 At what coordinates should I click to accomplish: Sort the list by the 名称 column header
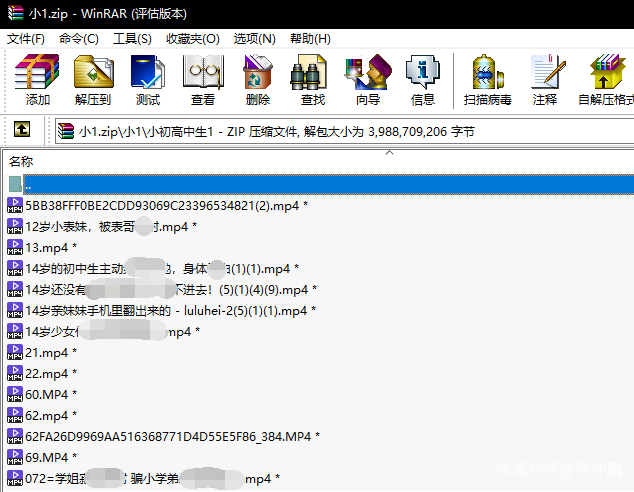[21, 162]
